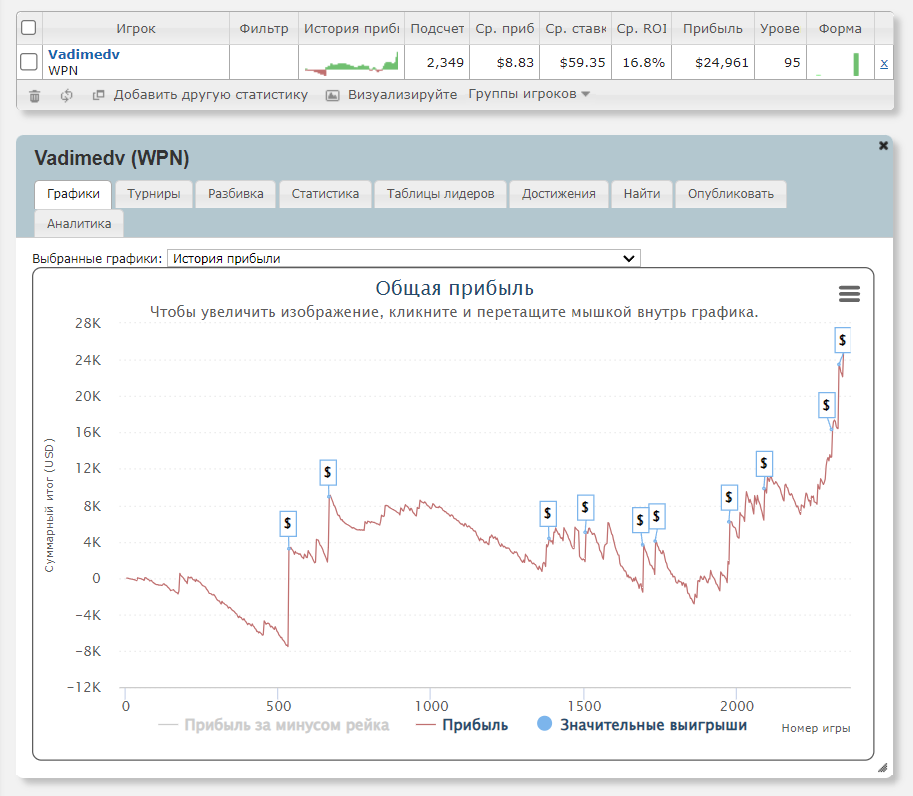Screen dimensions: 913x796
Task: Click the trash delete icon
Action: tap(35, 95)
